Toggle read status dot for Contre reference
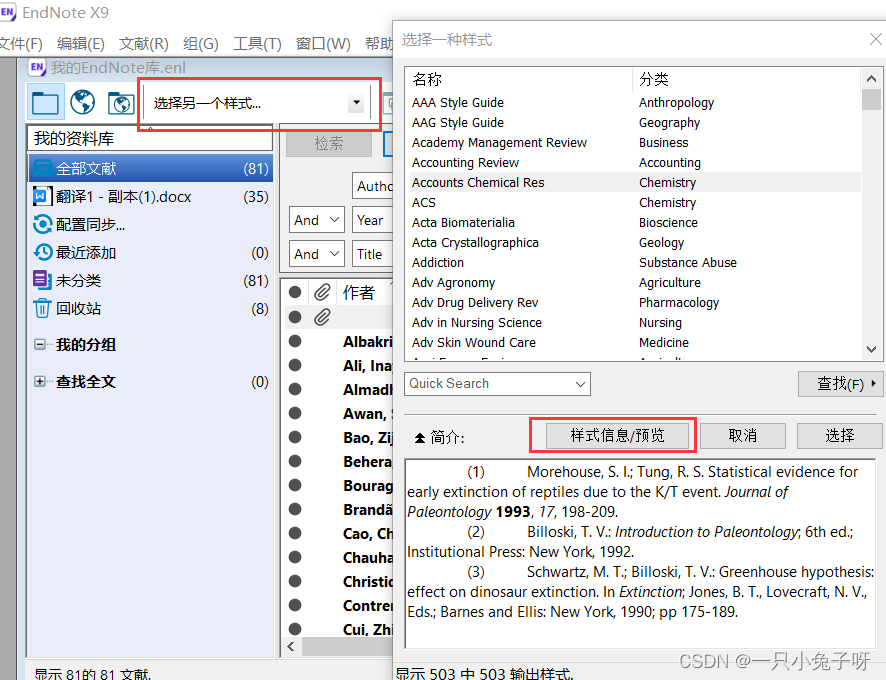Image resolution: width=886 pixels, height=680 pixels. point(294,605)
